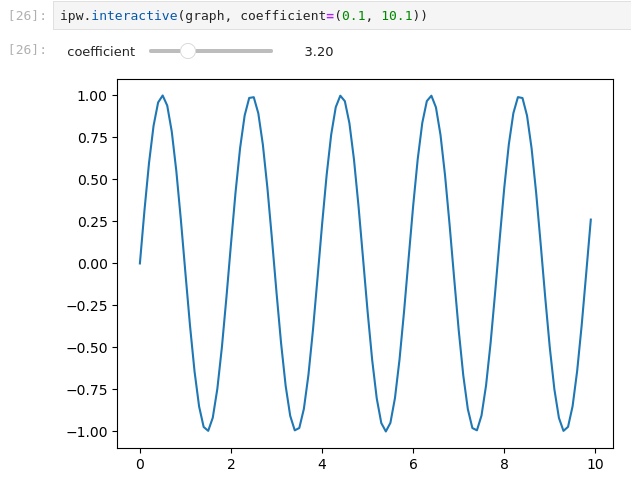This screenshot has height=485, width=631.
Task: Click the y-axis label 0.00
Action: click(x=92, y=264)
